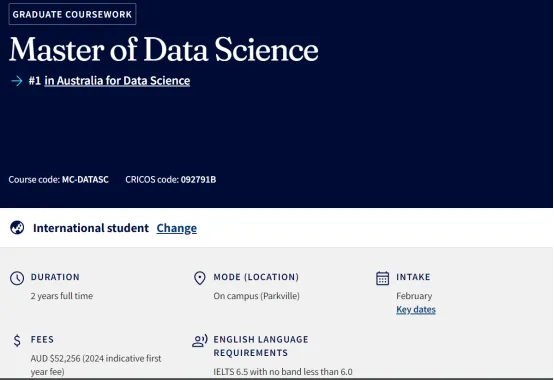The image size is (554, 380).
Task: Click the English Language Requirements heading
Action: [x=261, y=346]
